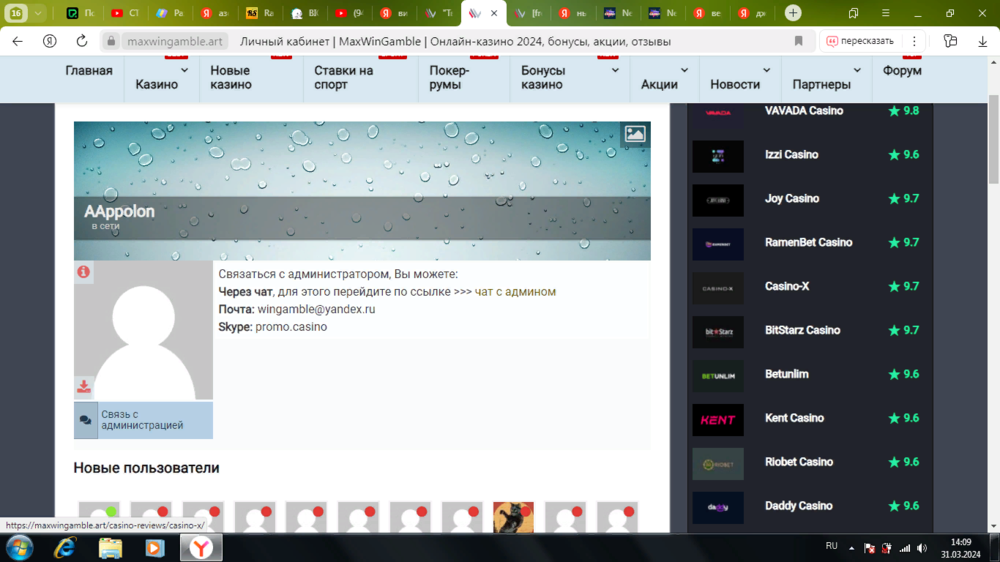Click the Yandex home button in toolbar
The width and height of the screenshot is (1000, 562).
49,41
